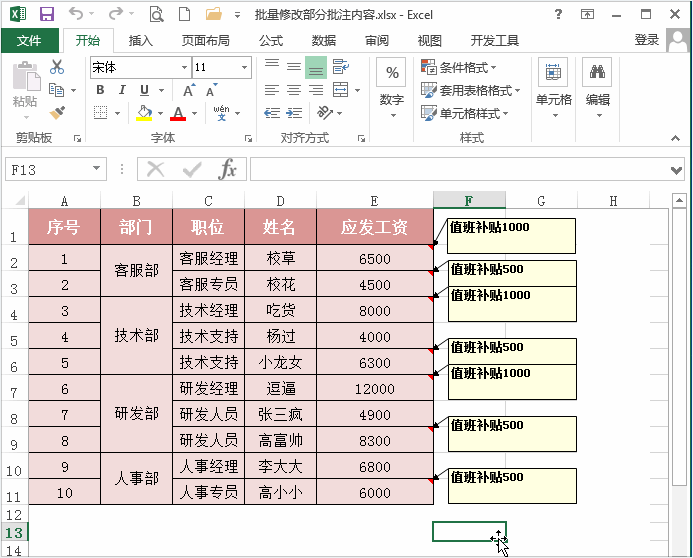693x558 pixels.
Task: Increase the cell indent
Action: click(294, 113)
